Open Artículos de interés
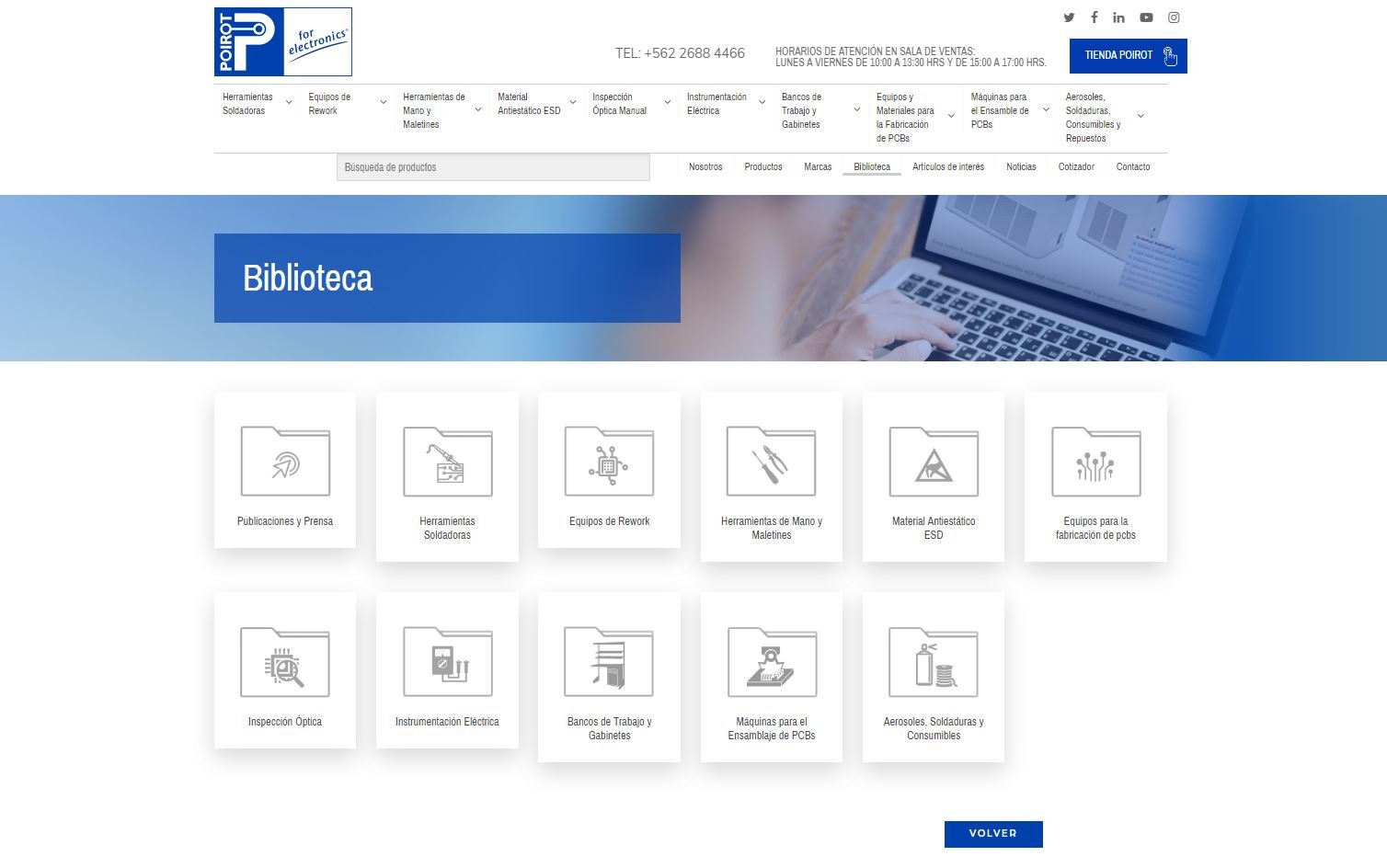 point(948,167)
